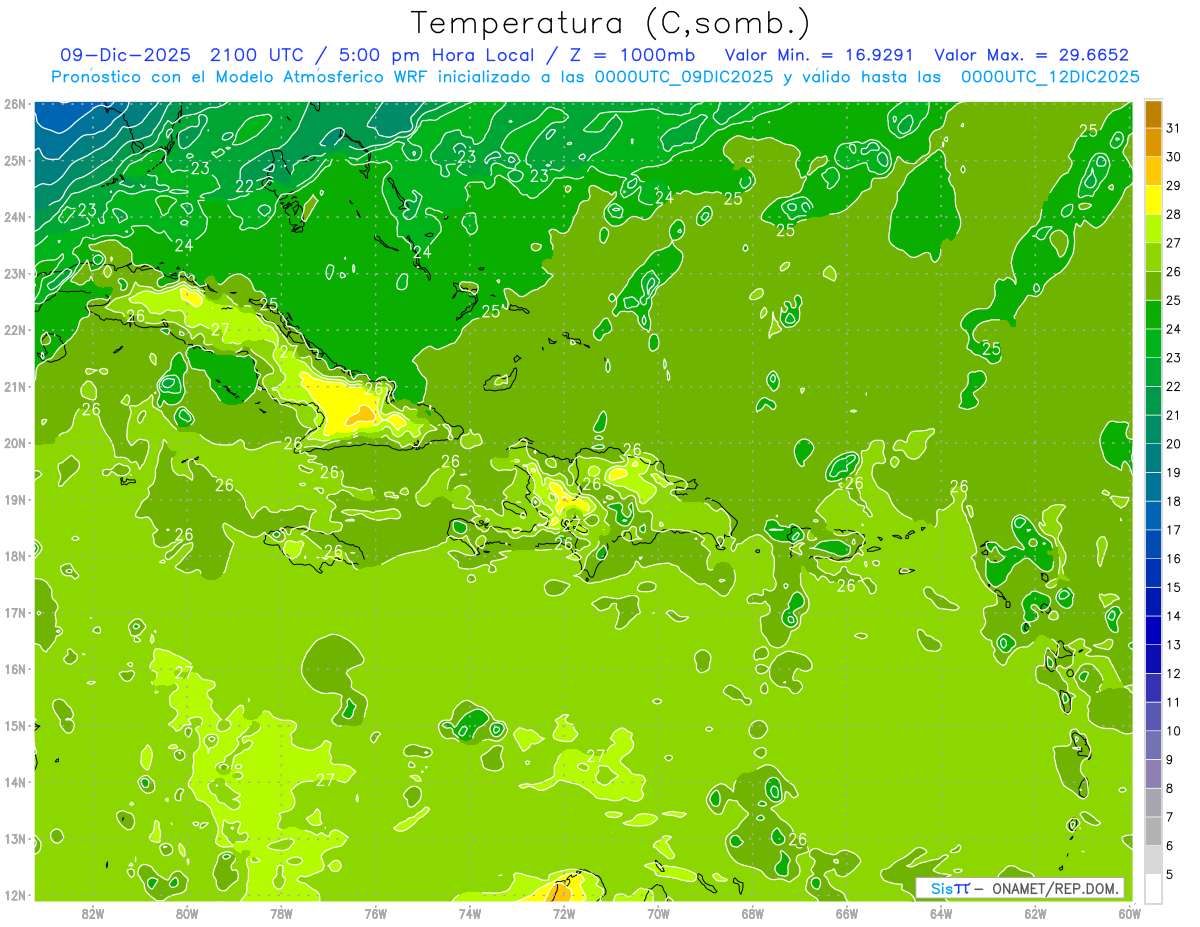Click the '24N' latitude axis label

tap(14, 217)
